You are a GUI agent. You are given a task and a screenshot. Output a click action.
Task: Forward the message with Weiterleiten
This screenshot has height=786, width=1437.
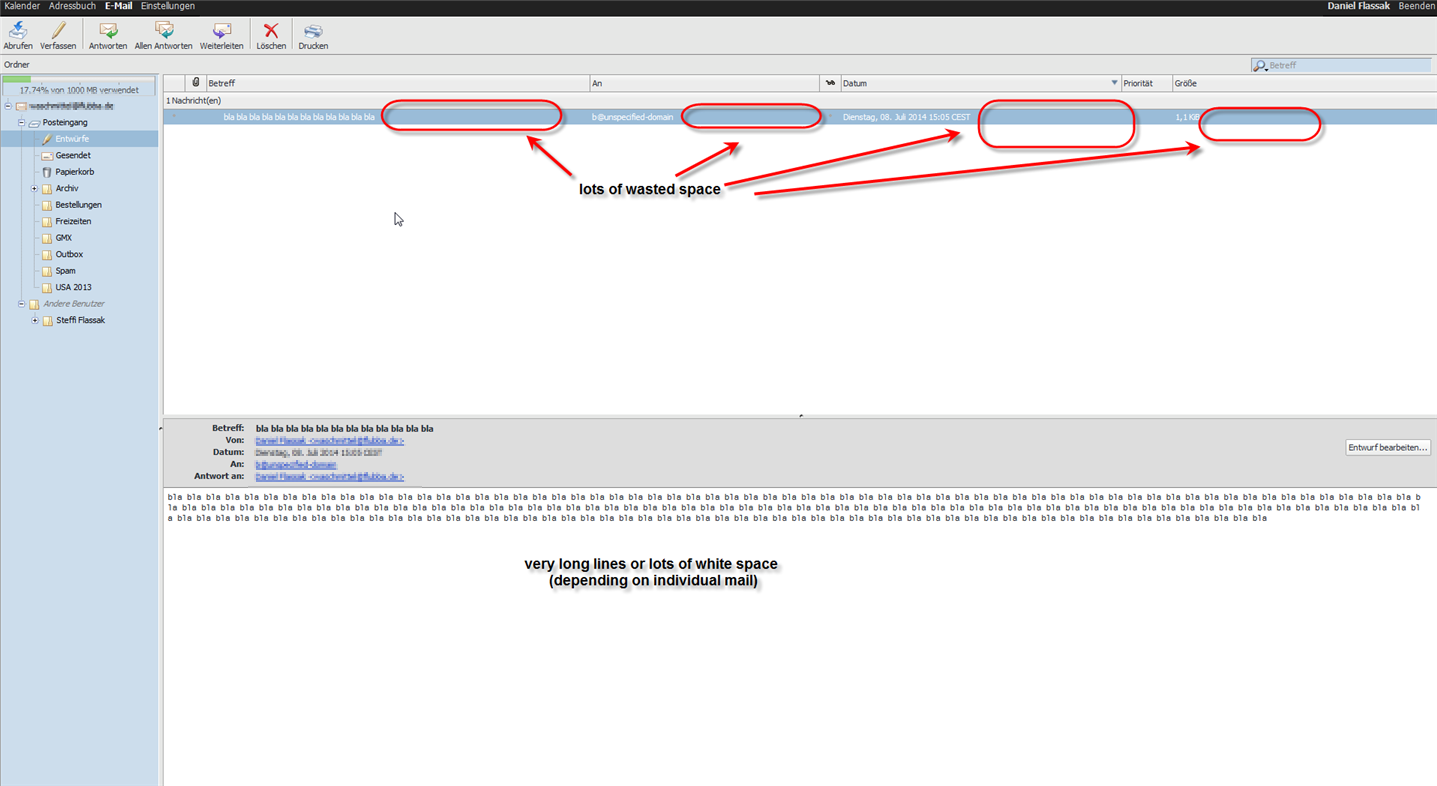click(x=221, y=32)
